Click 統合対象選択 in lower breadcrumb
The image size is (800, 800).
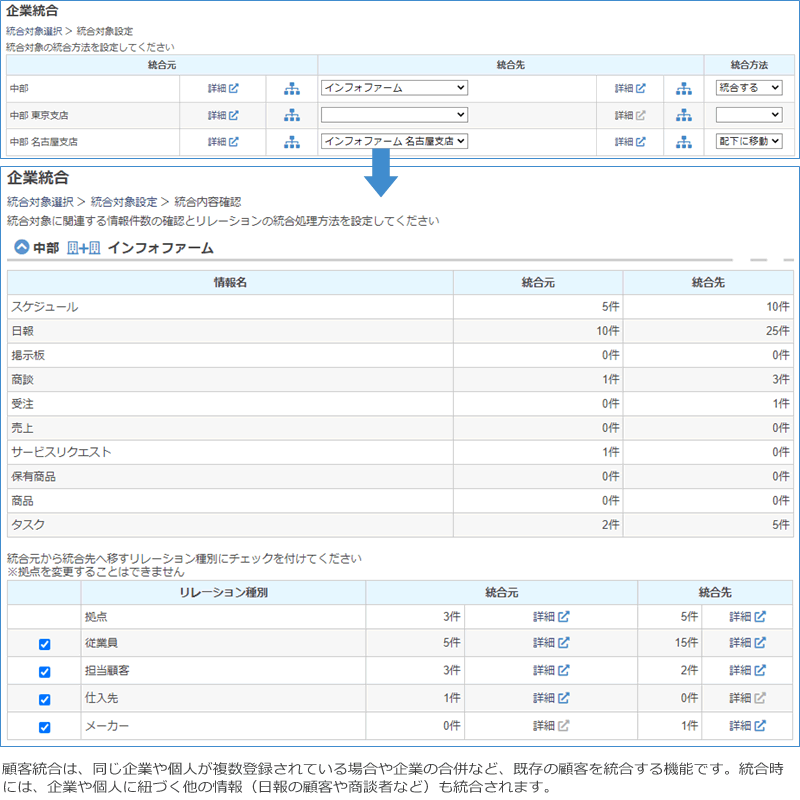click(x=39, y=201)
